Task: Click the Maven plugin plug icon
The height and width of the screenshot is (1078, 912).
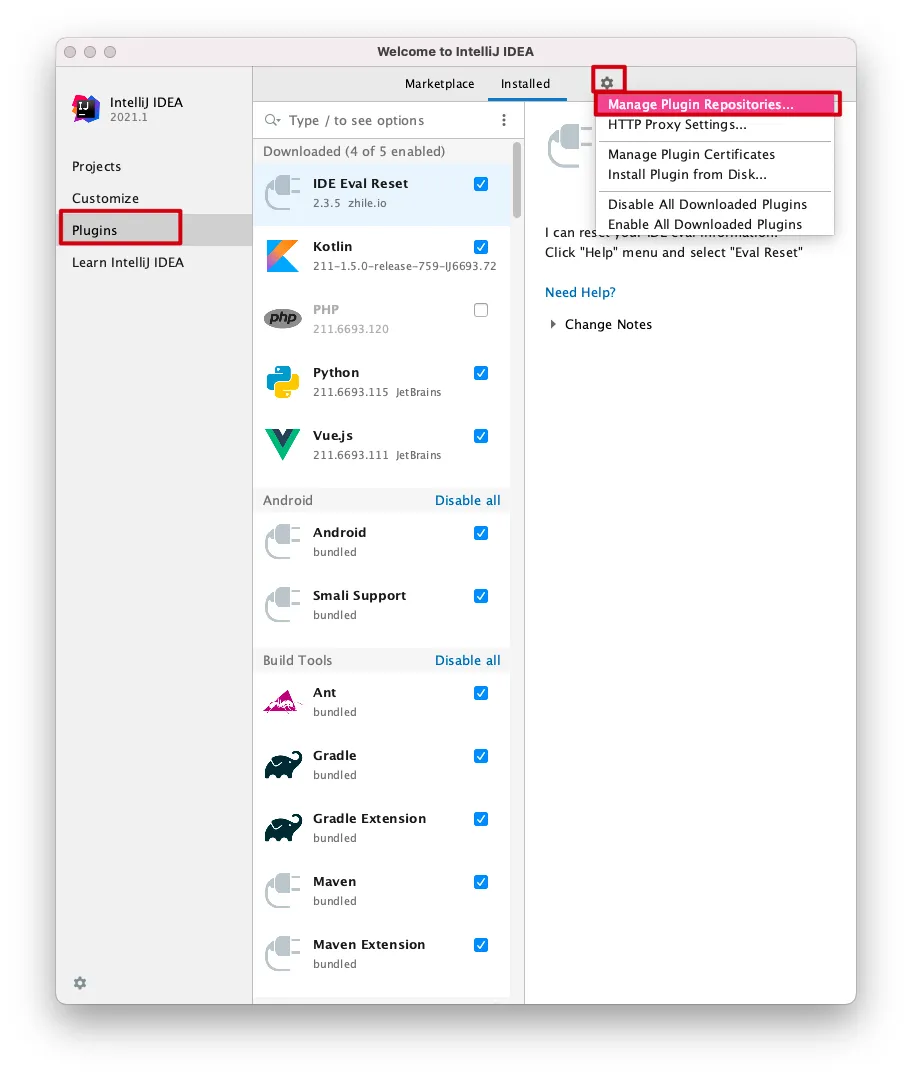Action: [283, 891]
